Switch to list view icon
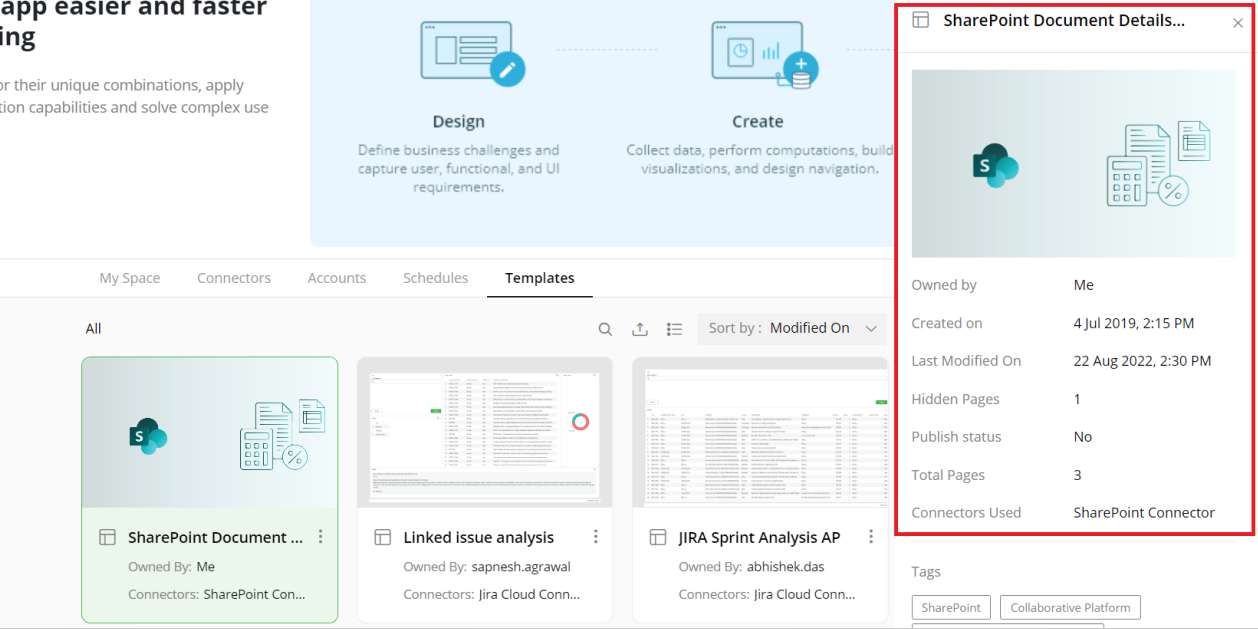This screenshot has width=1258, height=629. point(675,329)
